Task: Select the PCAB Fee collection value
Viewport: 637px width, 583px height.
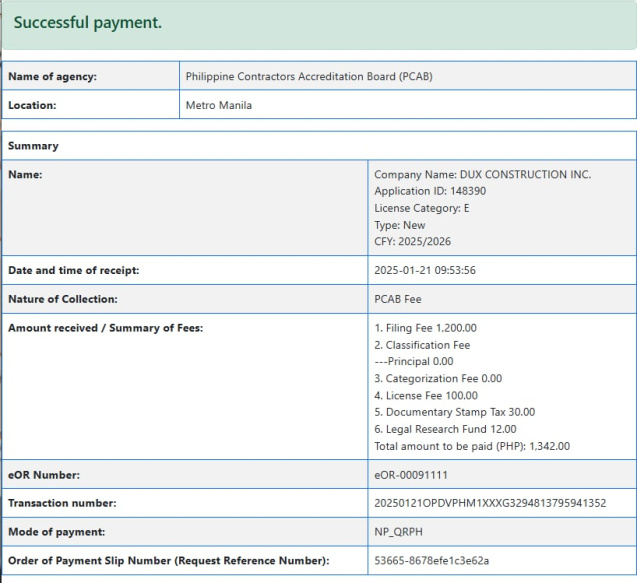Action: (x=398, y=299)
